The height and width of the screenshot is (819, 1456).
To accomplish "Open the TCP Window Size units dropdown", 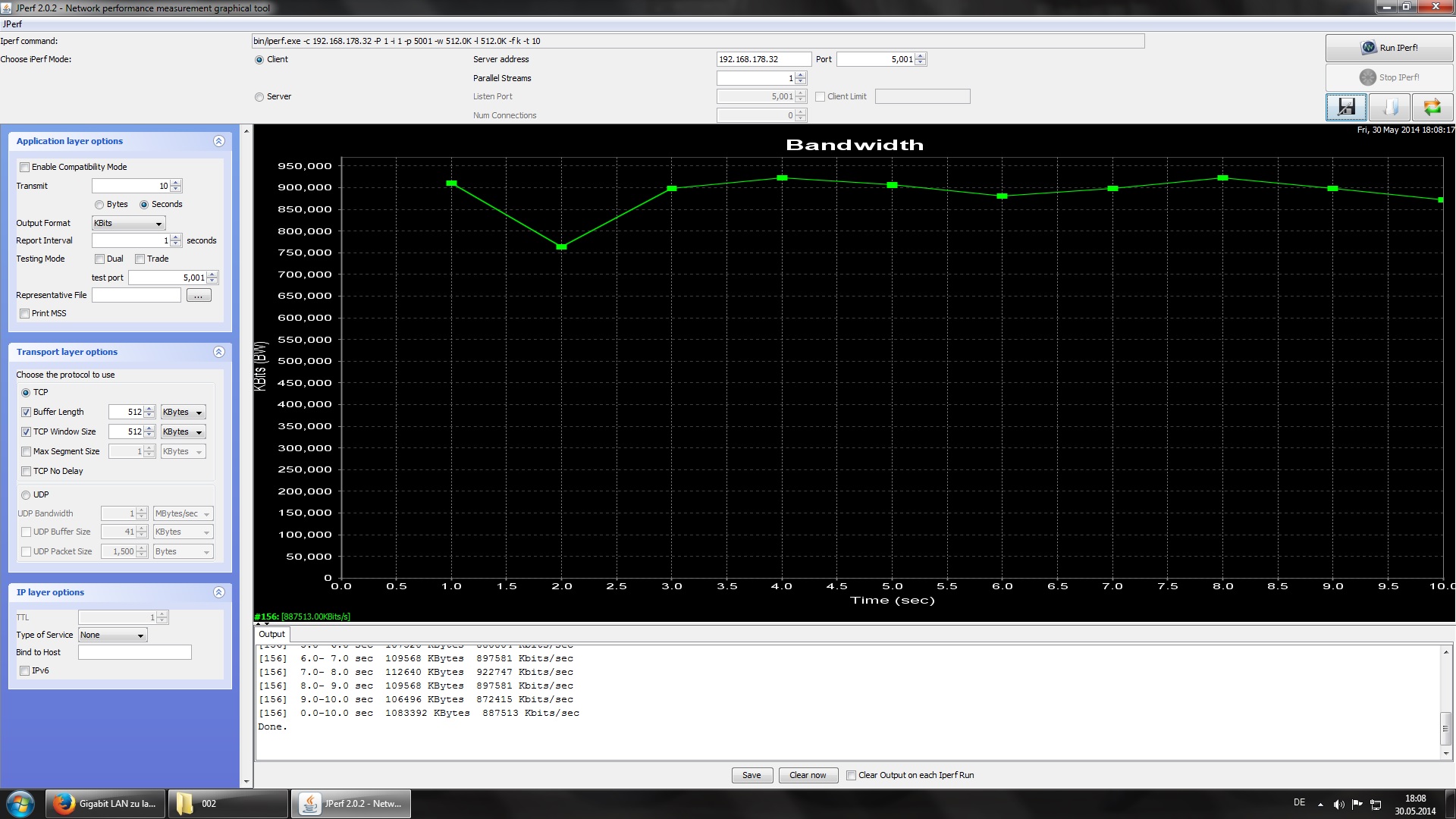I will (183, 432).
